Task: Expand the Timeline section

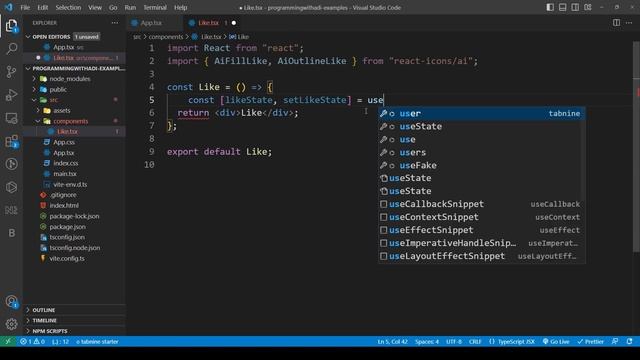Action: 75,321
